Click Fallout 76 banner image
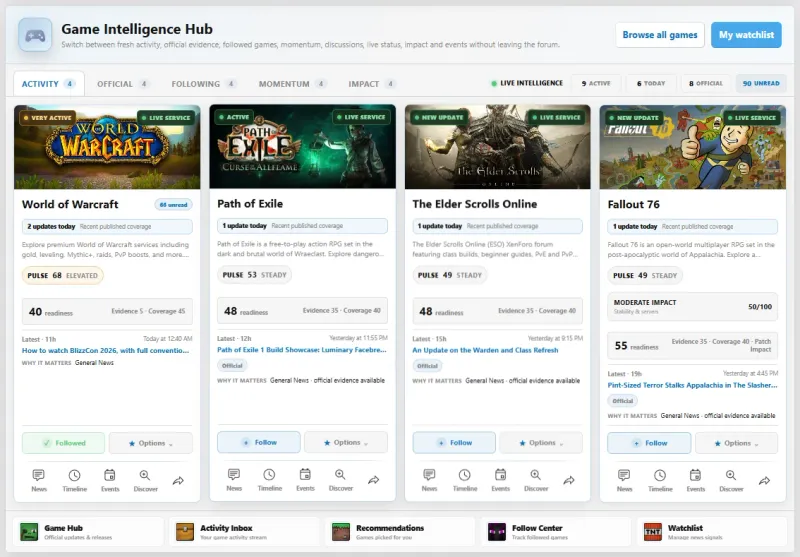 click(693, 147)
